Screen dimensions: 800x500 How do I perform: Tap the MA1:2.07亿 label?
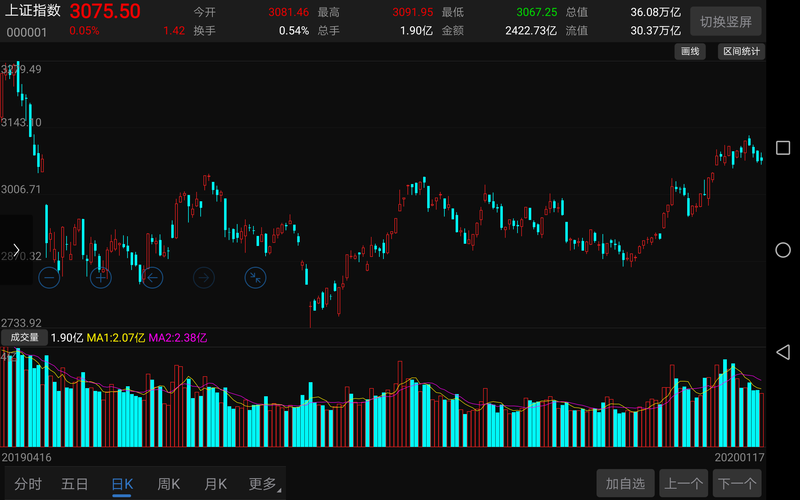coord(116,338)
